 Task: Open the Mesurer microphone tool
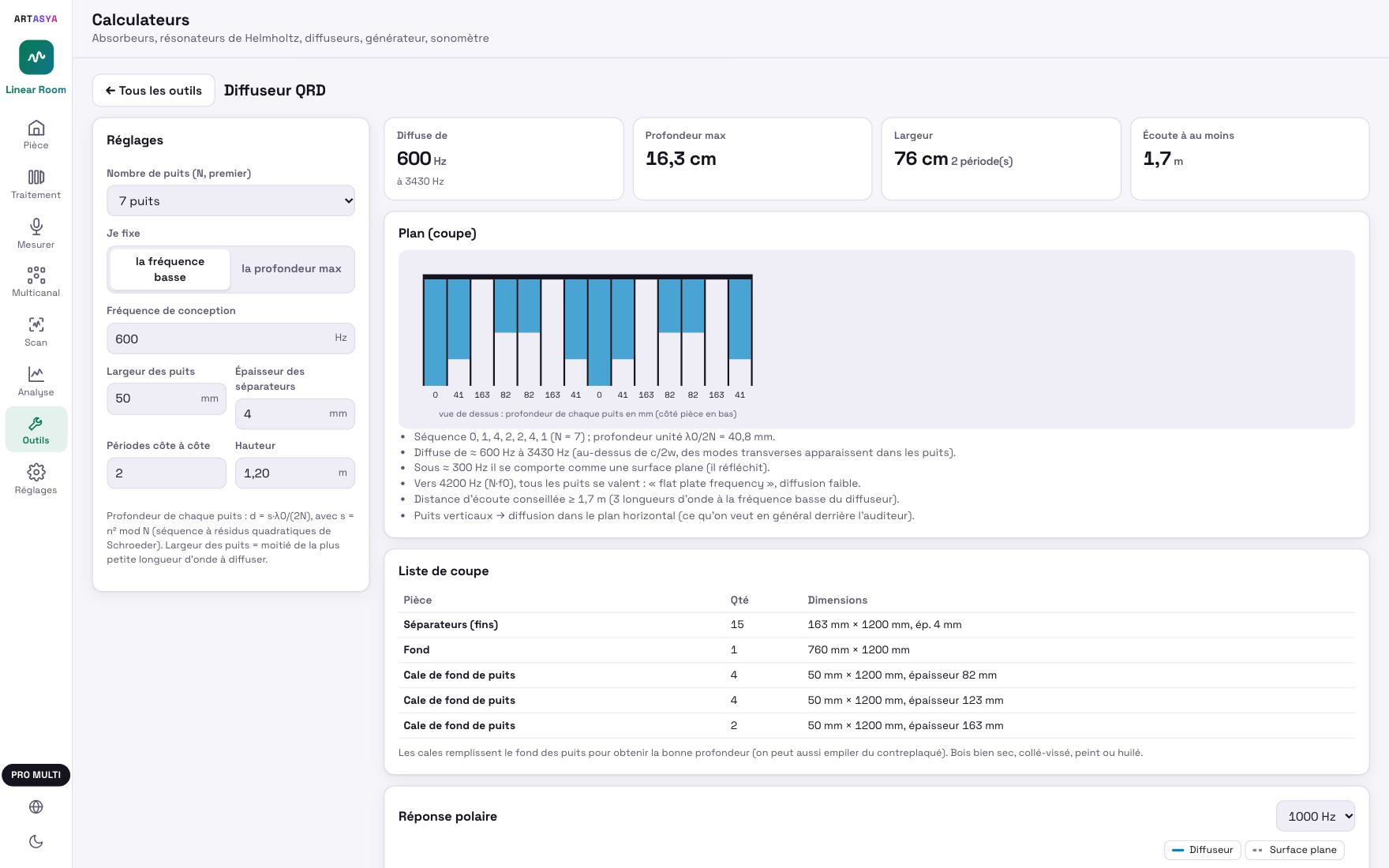(x=36, y=234)
